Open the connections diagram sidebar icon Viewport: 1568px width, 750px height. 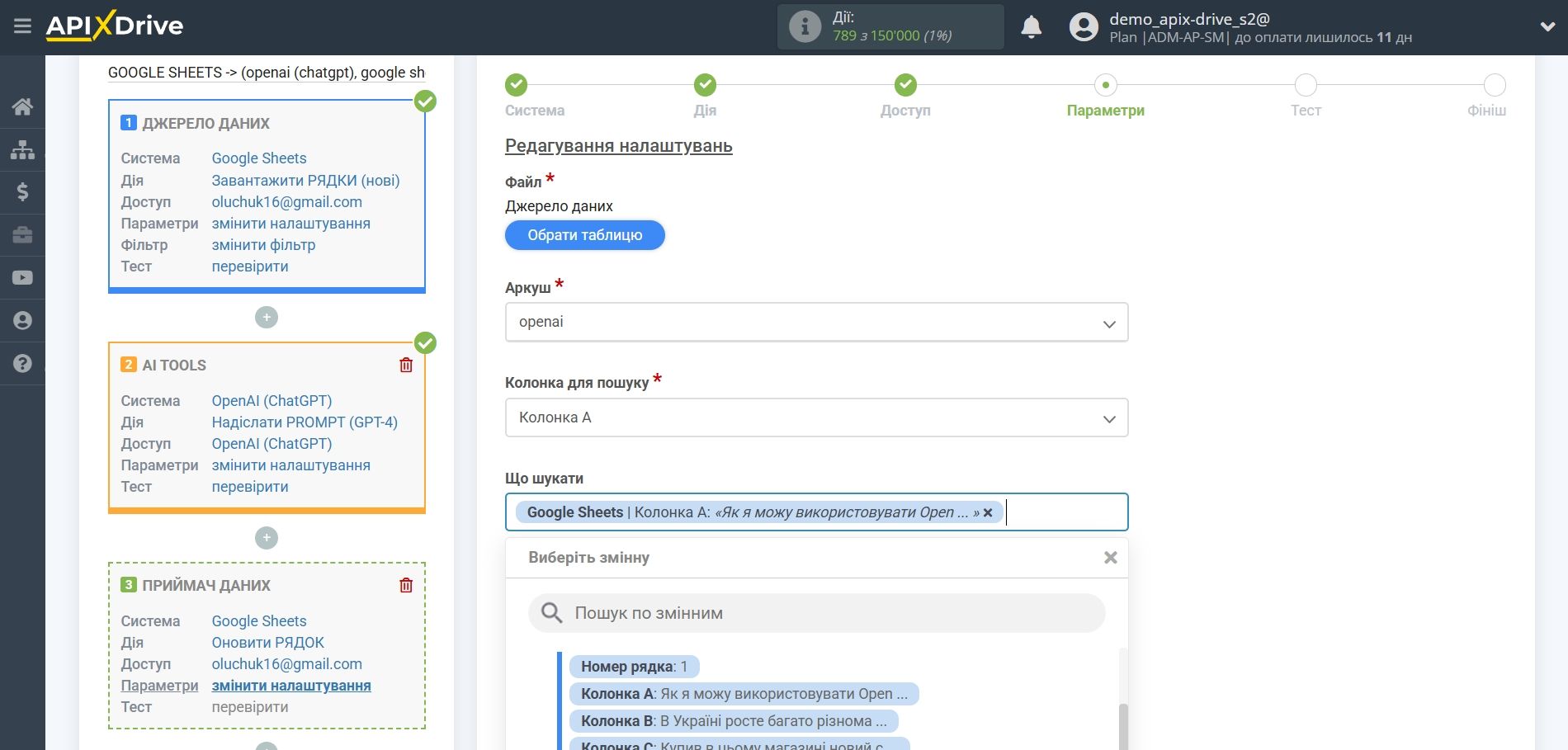point(22,149)
